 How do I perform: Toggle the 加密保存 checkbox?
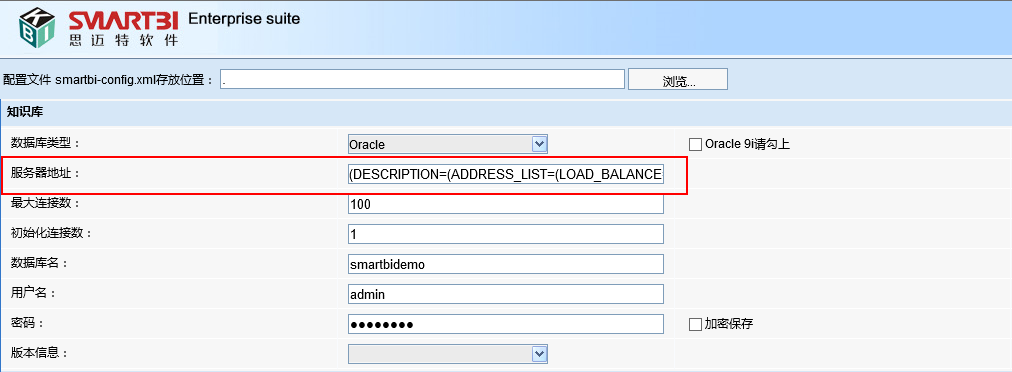click(695, 324)
